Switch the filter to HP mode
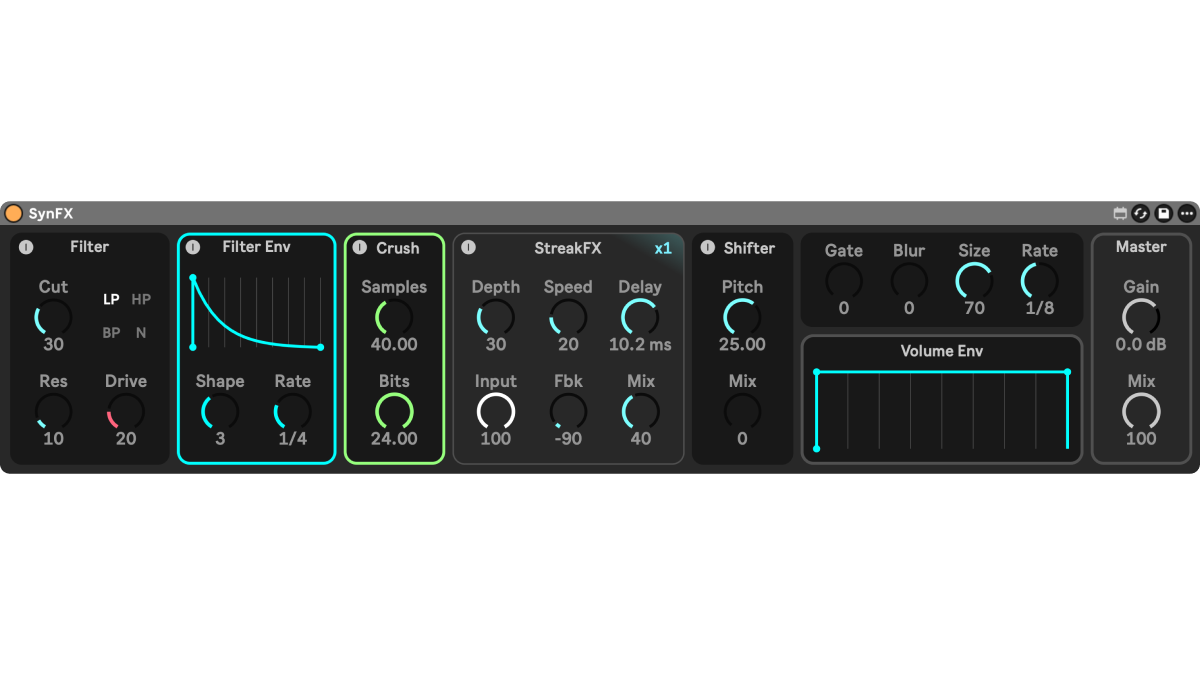This screenshot has width=1200, height=675. click(x=141, y=299)
